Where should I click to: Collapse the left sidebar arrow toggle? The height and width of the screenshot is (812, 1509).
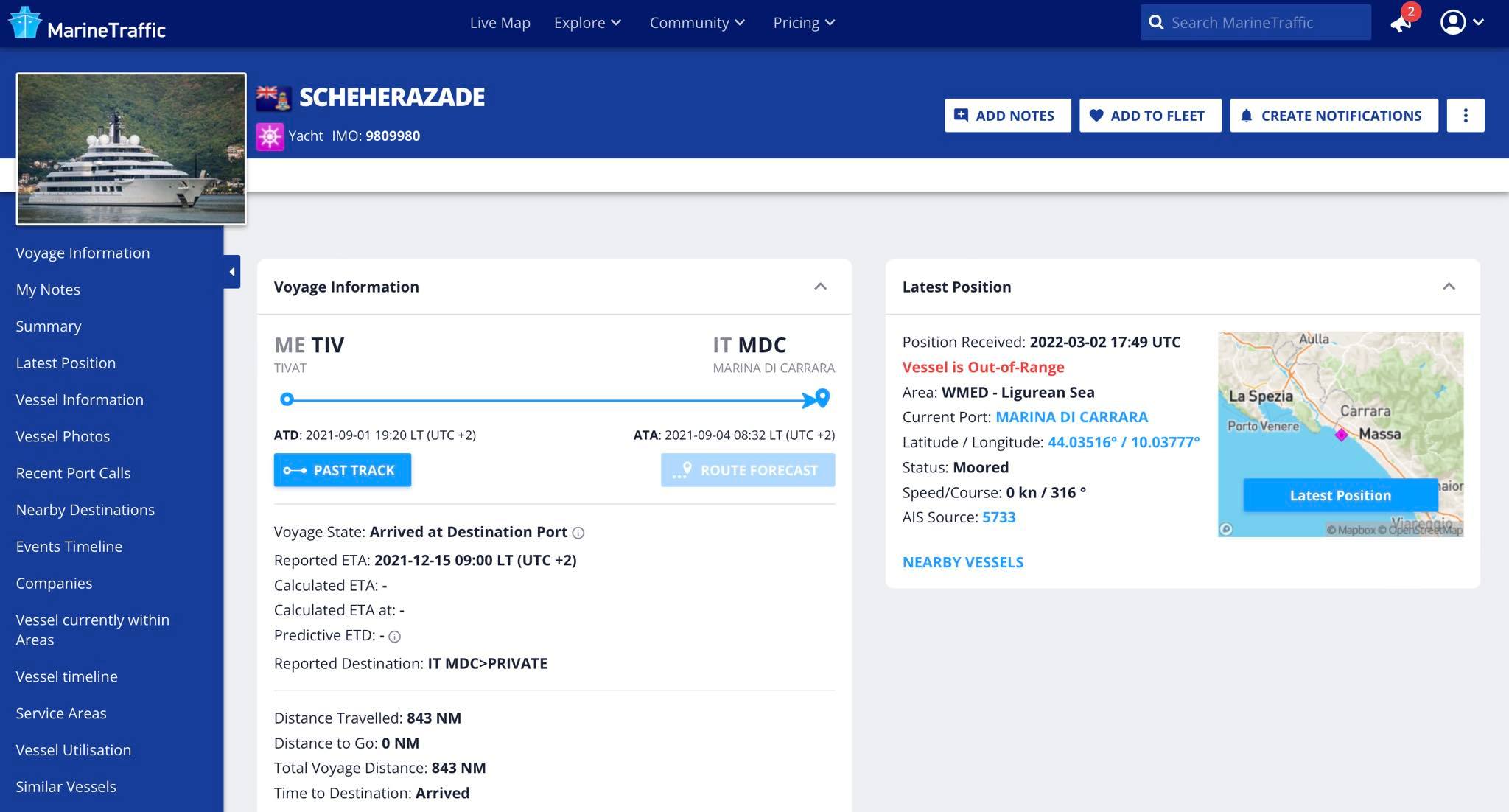click(x=232, y=272)
